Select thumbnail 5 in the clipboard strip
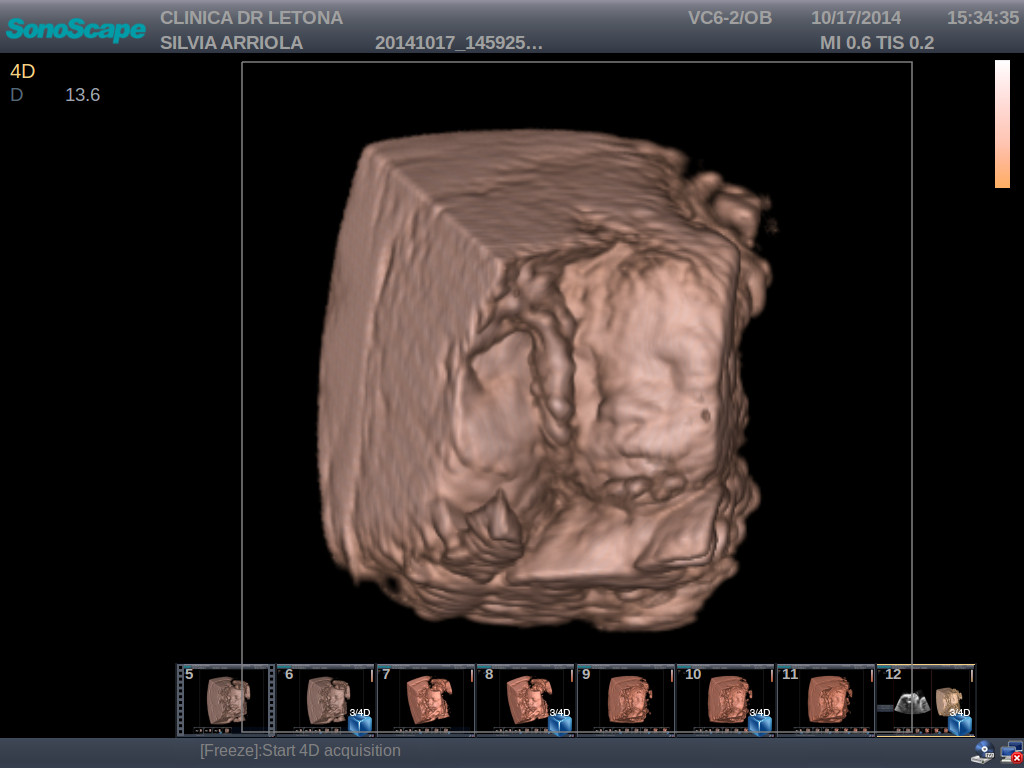Image resolution: width=1024 pixels, height=768 pixels. coord(225,698)
